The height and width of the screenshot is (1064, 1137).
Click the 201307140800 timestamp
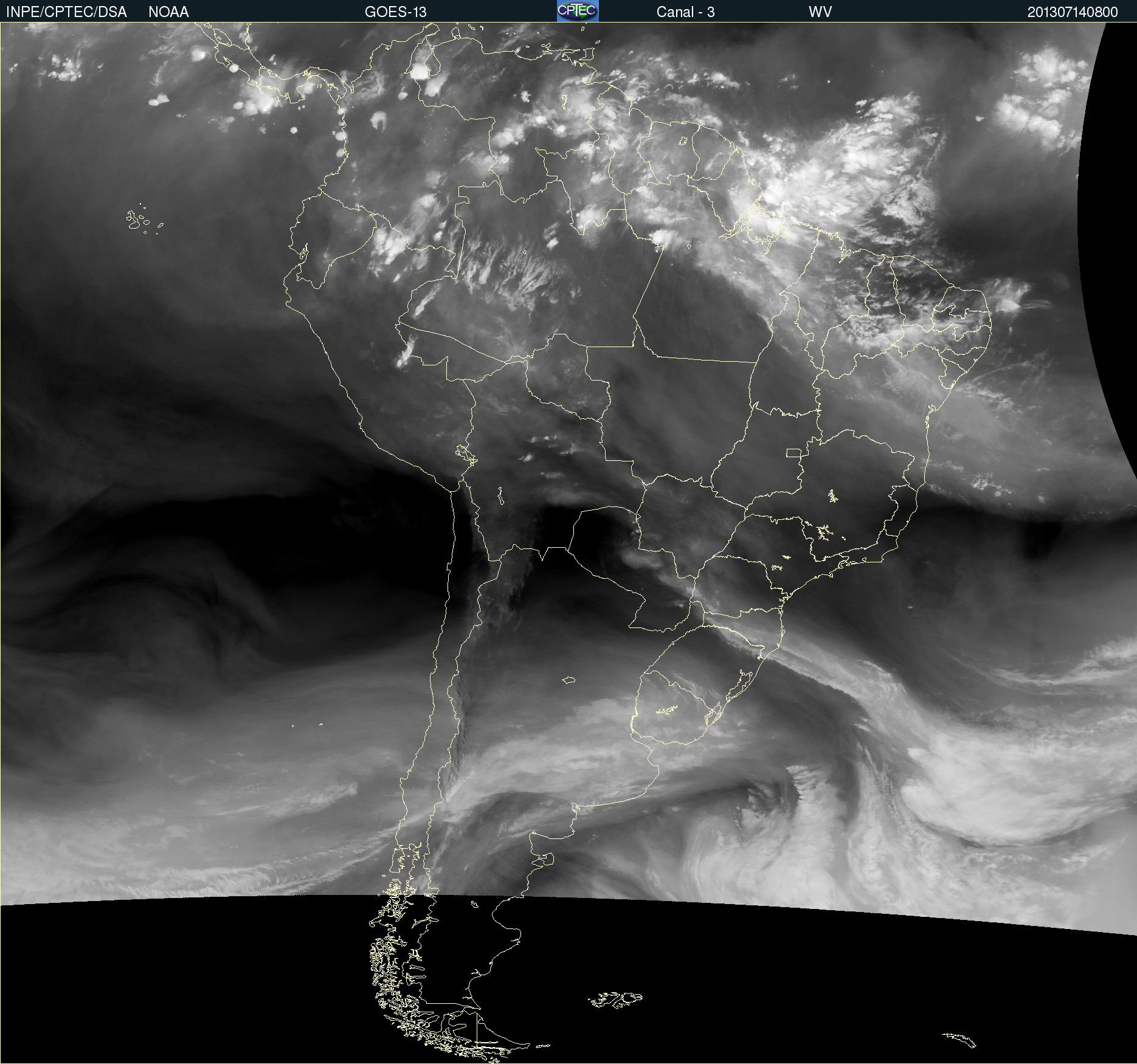pyautogui.click(x=1073, y=12)
